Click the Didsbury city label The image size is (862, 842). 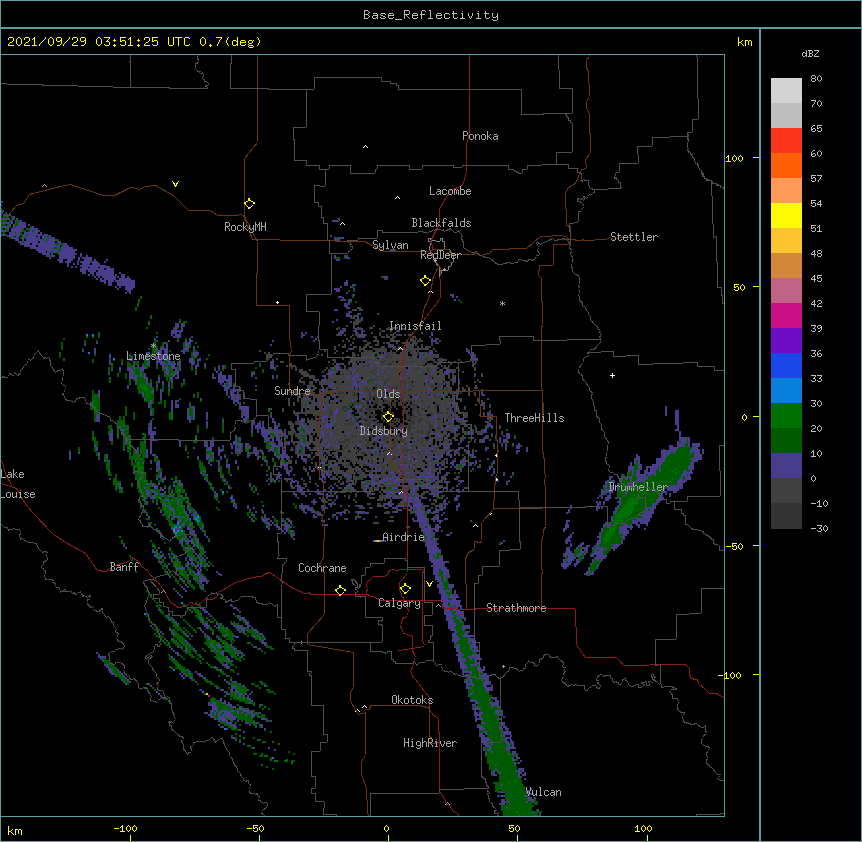pos(383,431)
